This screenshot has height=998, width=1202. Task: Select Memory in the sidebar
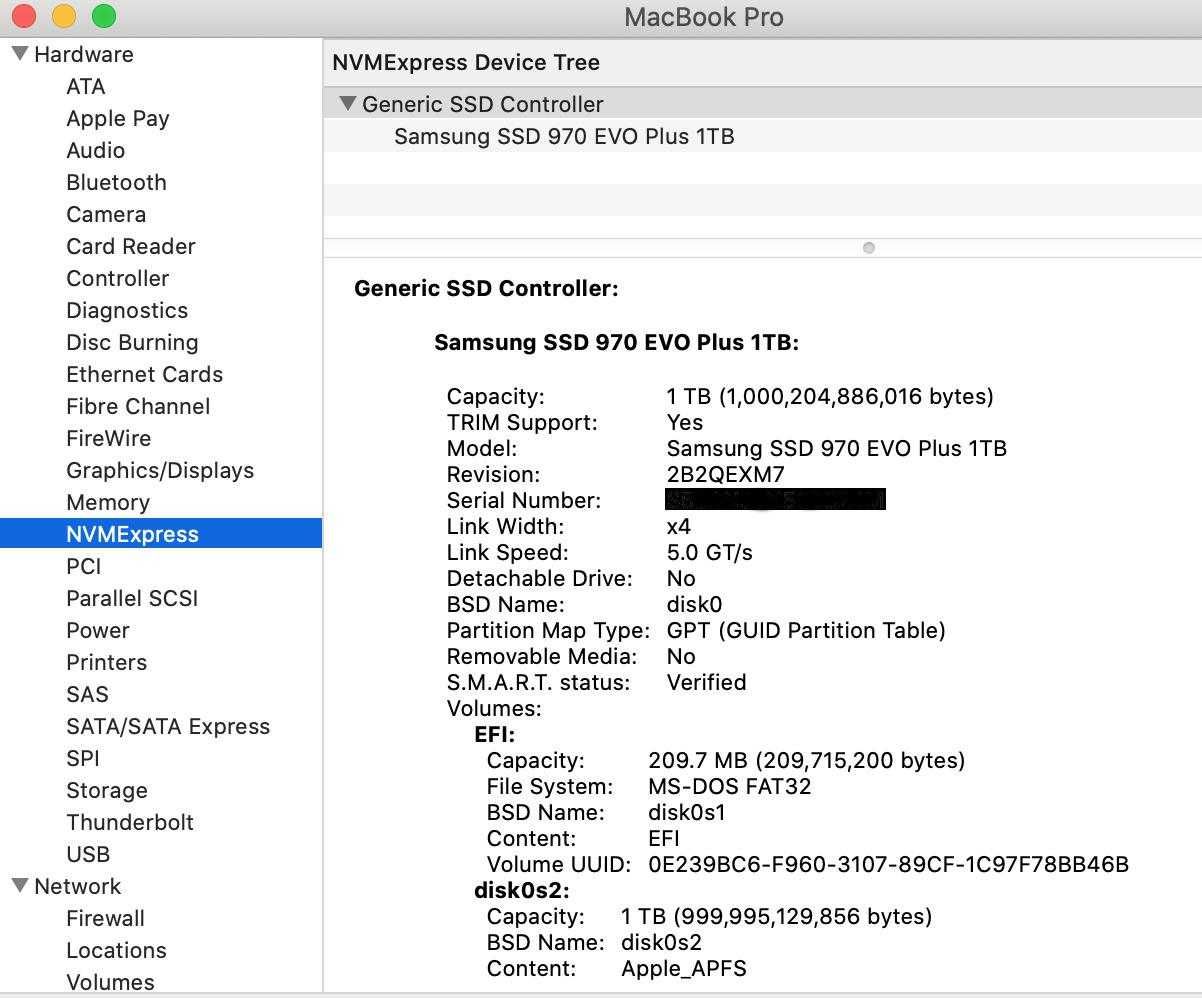108,502
